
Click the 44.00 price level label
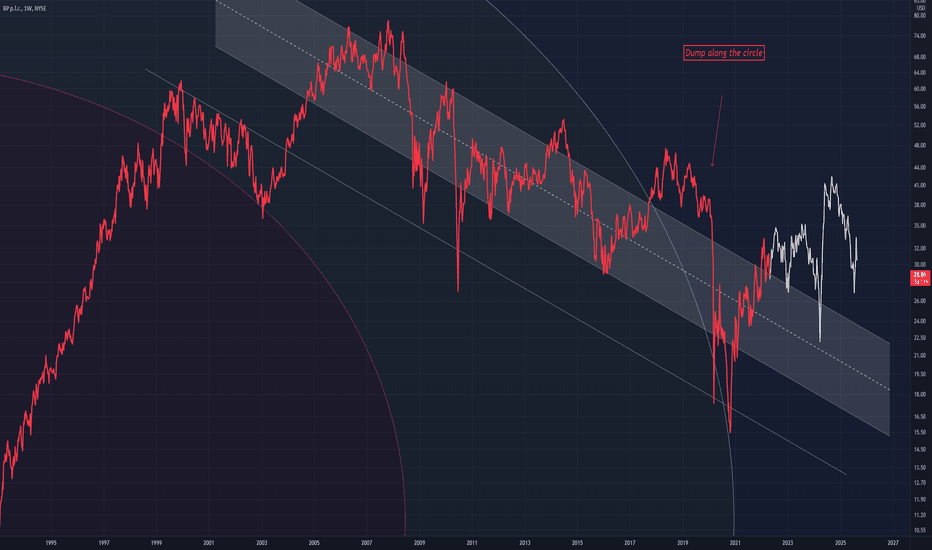920,168
